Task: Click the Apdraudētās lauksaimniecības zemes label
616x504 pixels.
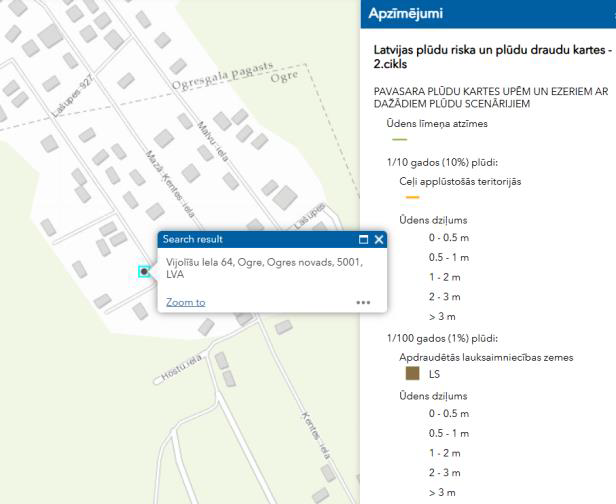Action: [486, 357]
